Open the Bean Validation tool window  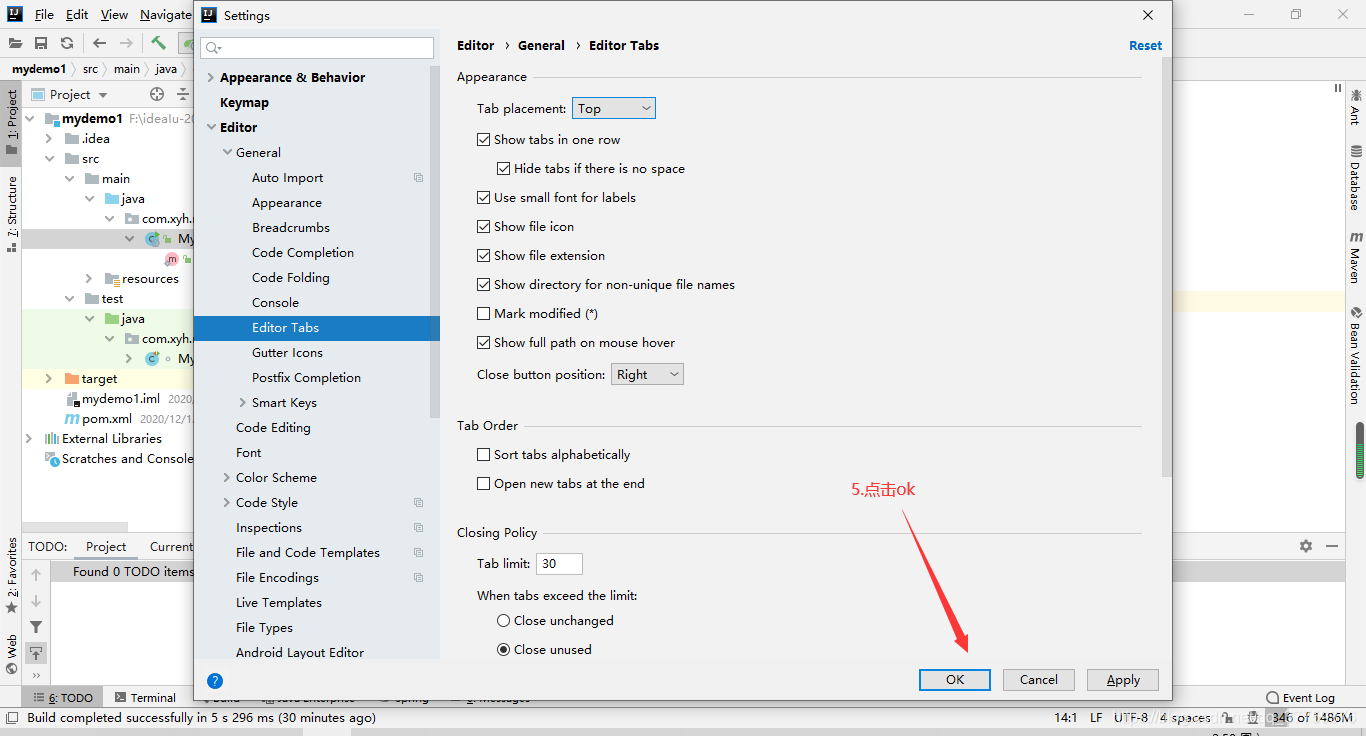[x=1356, y=354]
